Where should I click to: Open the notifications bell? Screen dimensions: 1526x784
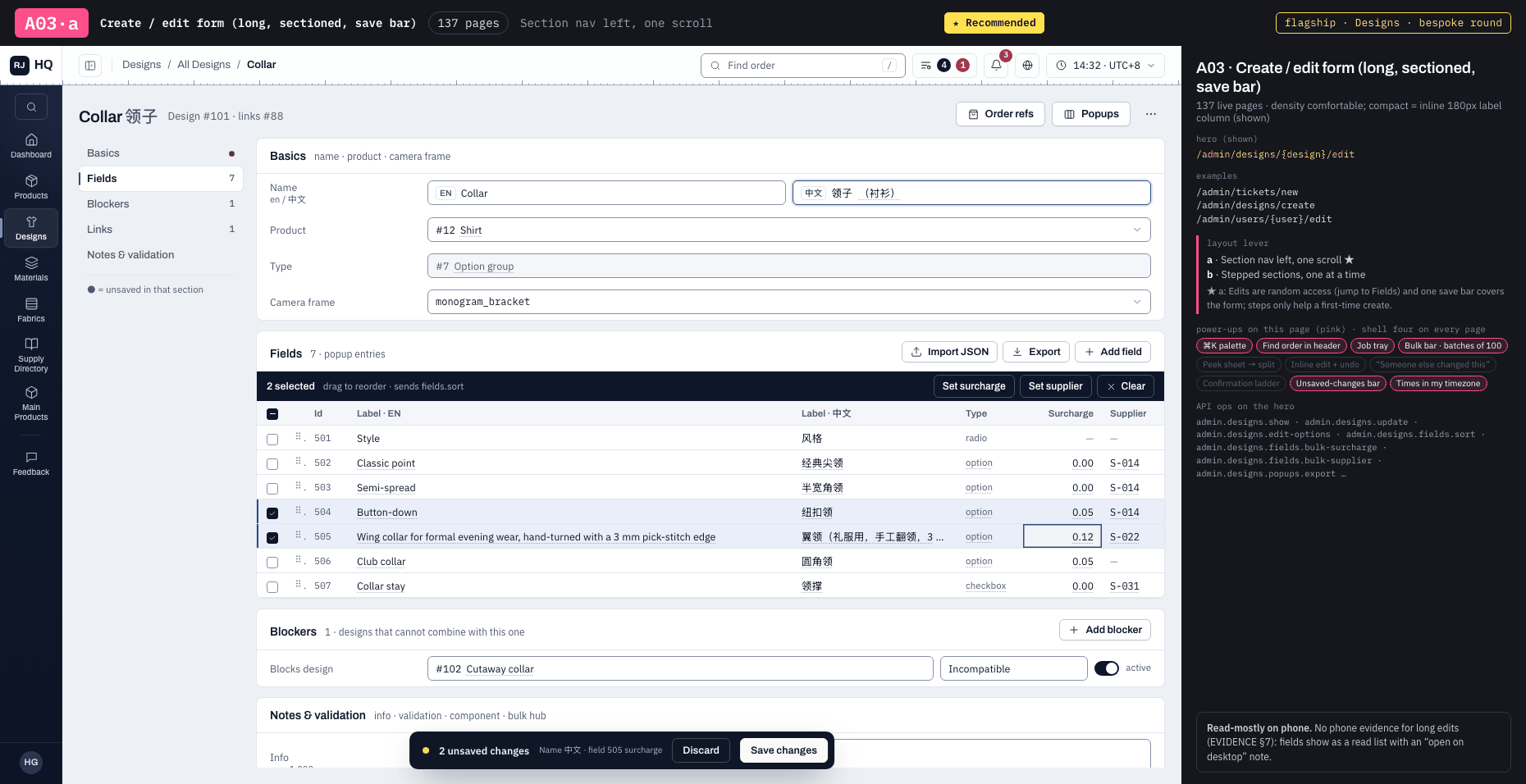click(x=996, y=65)
